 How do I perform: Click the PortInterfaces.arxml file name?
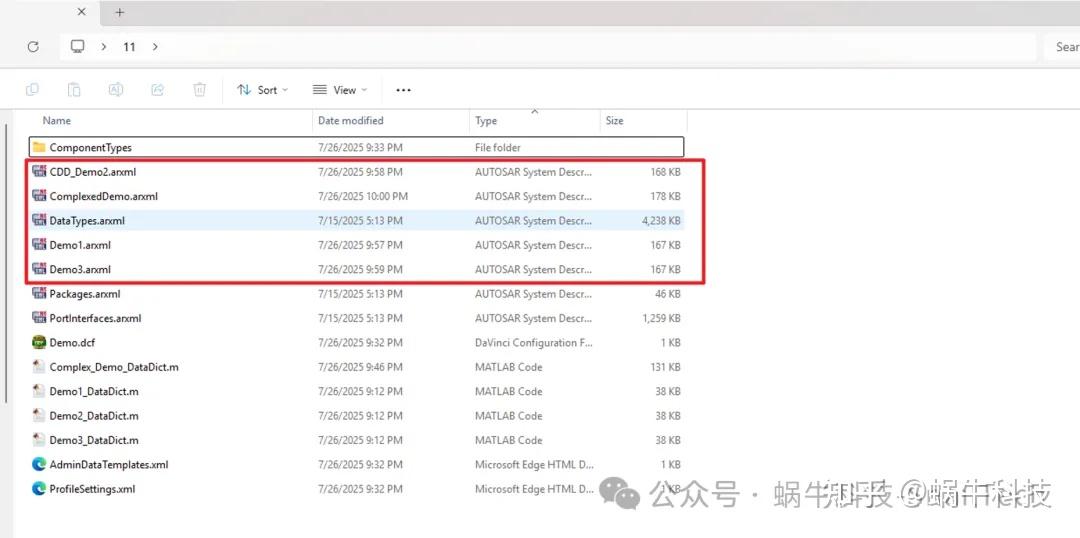coord(95,318)
